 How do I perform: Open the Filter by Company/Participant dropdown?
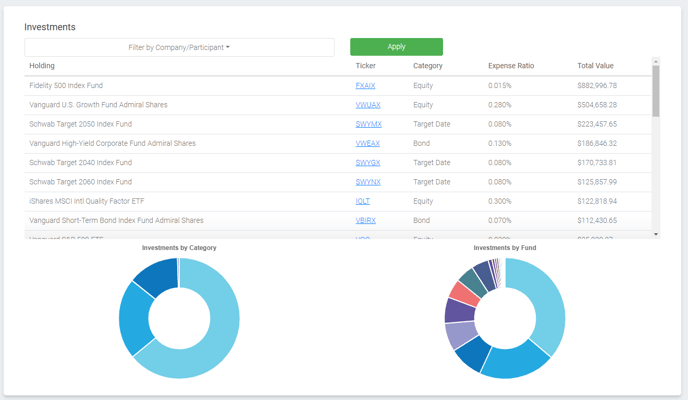tap(179, 47)
